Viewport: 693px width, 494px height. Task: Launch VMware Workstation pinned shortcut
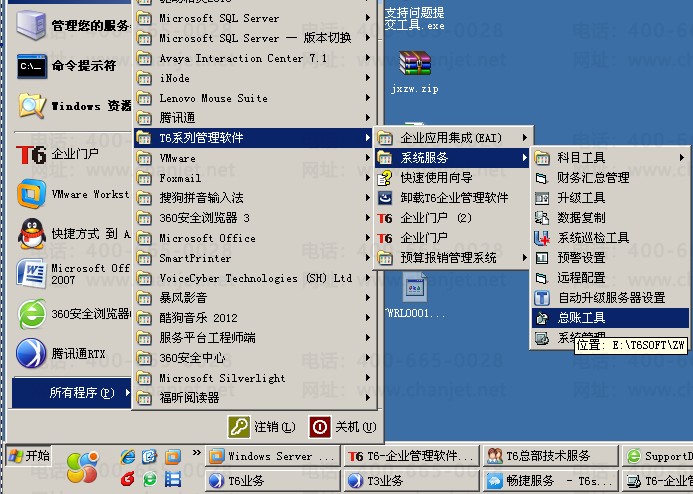pos(72,194)
